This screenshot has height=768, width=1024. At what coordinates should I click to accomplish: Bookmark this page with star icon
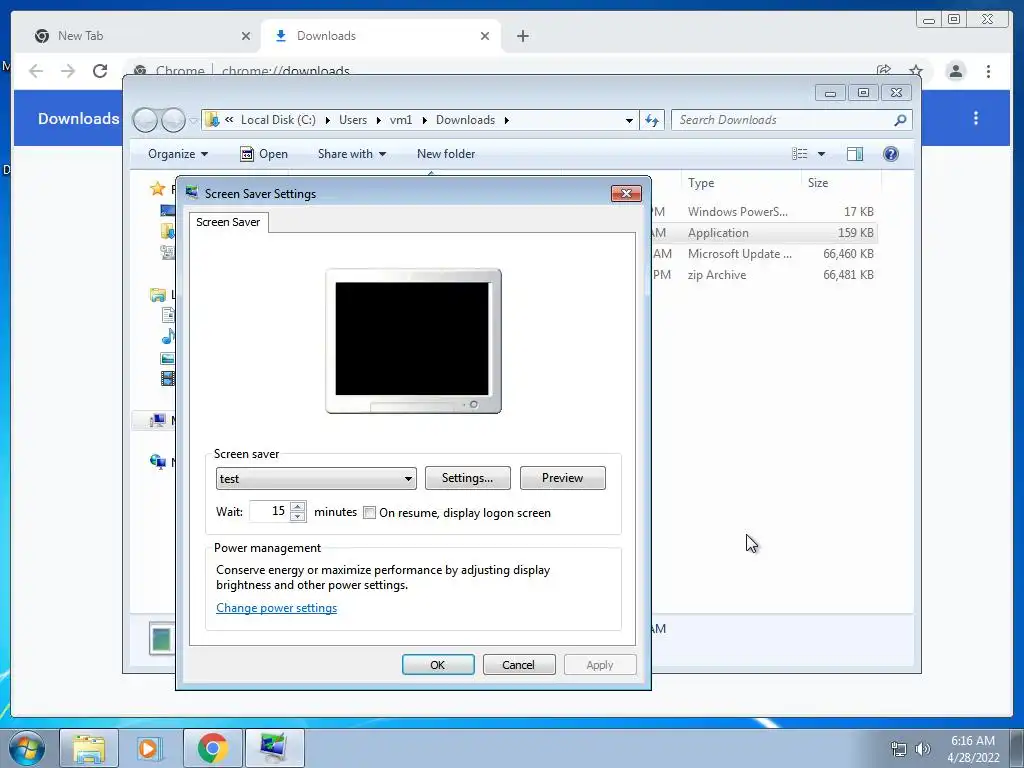pos(916,71)
